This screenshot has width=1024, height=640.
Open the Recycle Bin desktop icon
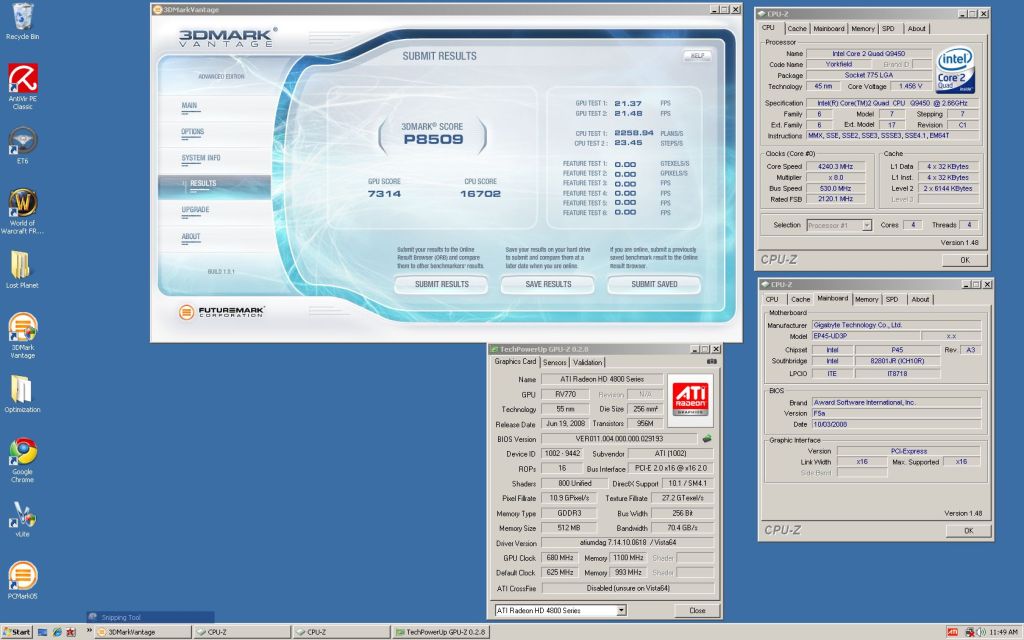coord(22,22)
